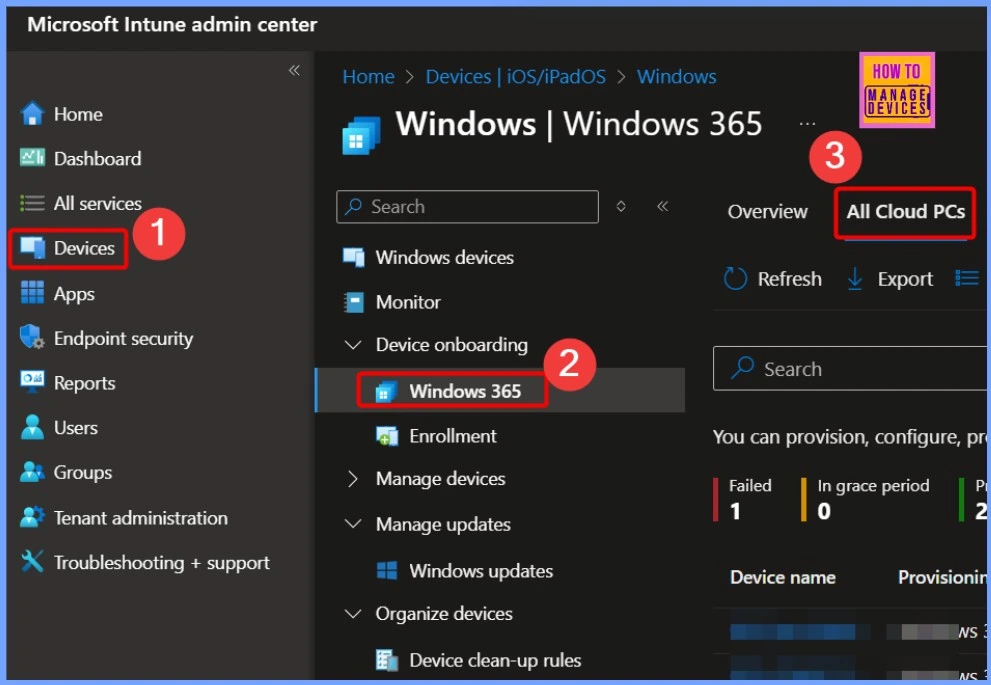
Task: Select Enrollment under Device onboarding
Action: click(x=453, y=436)
